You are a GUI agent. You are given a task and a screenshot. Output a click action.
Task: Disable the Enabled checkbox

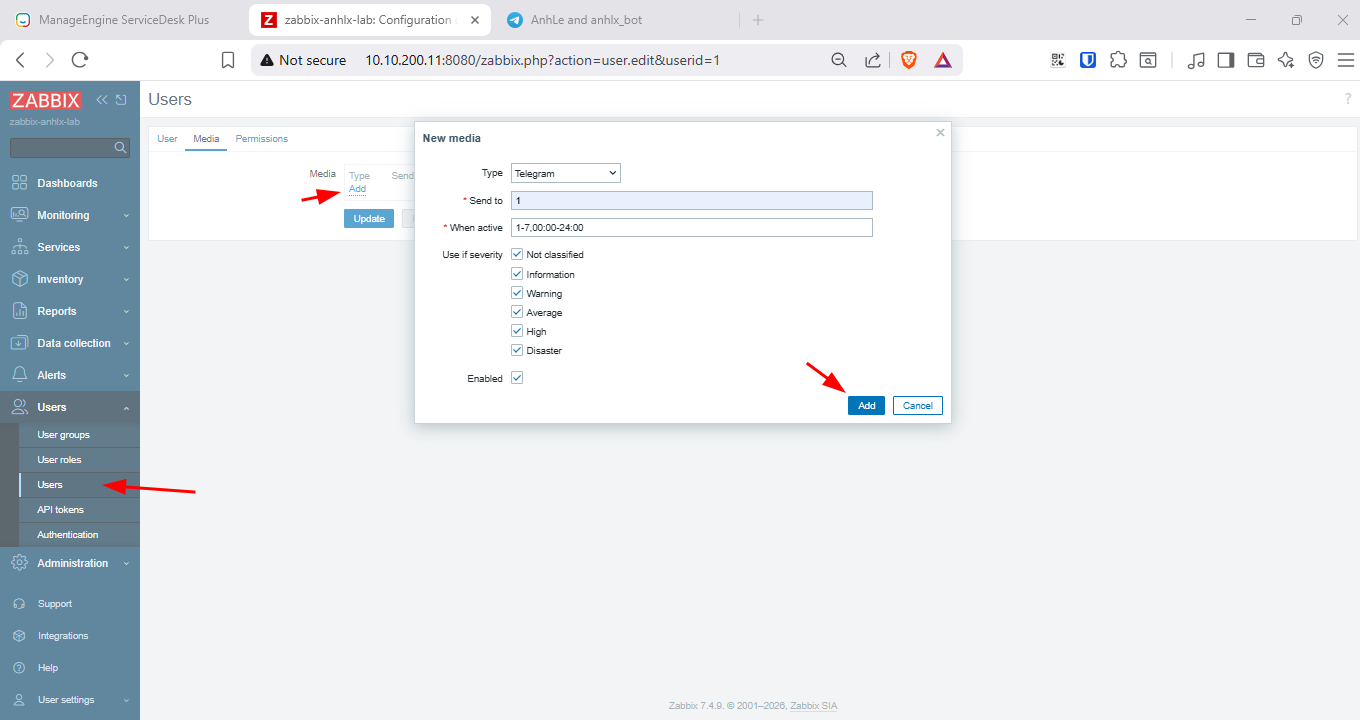517,378
